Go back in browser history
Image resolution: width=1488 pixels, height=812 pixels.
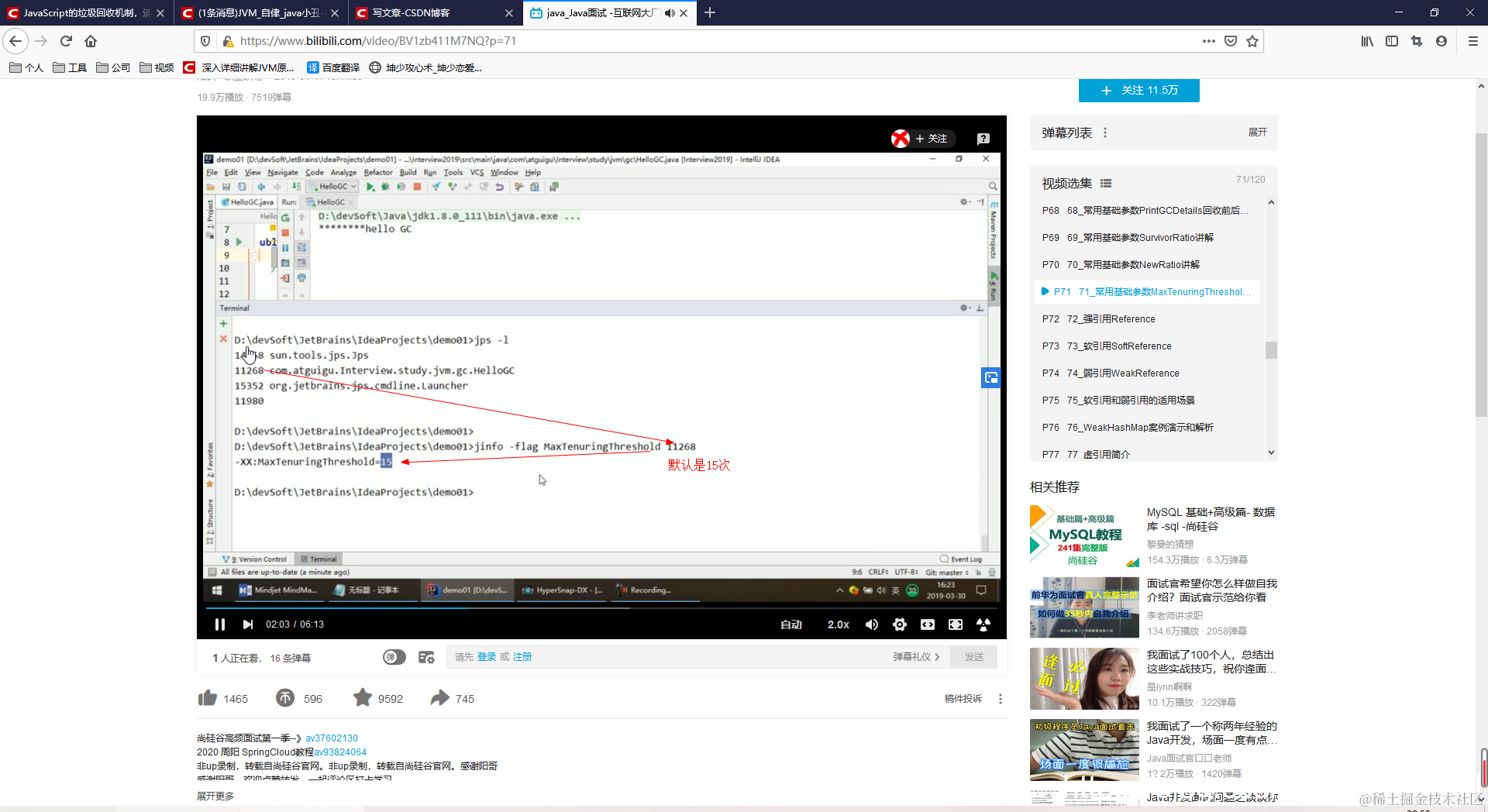(15, 41)
